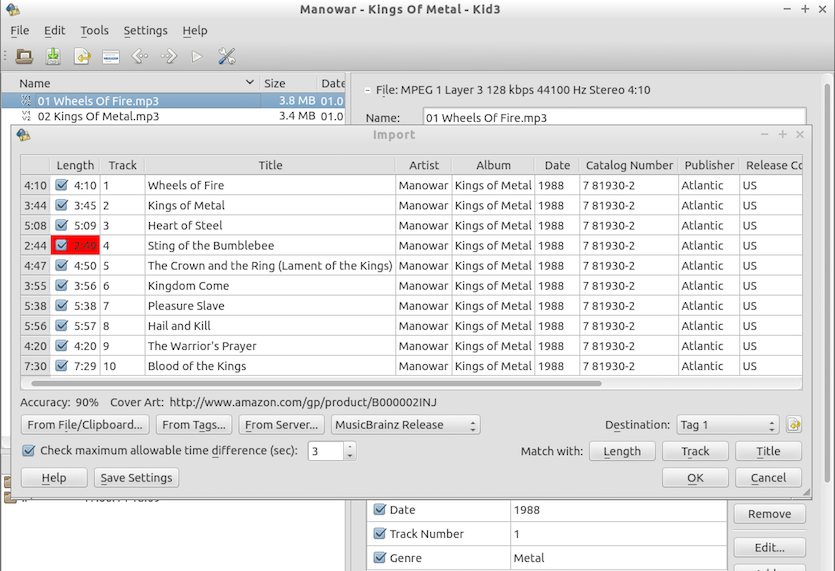The width and height of the screenshot is (835, 571).
Task: Open the Destination Tag 1 dropdown
Action: (727, 425)
